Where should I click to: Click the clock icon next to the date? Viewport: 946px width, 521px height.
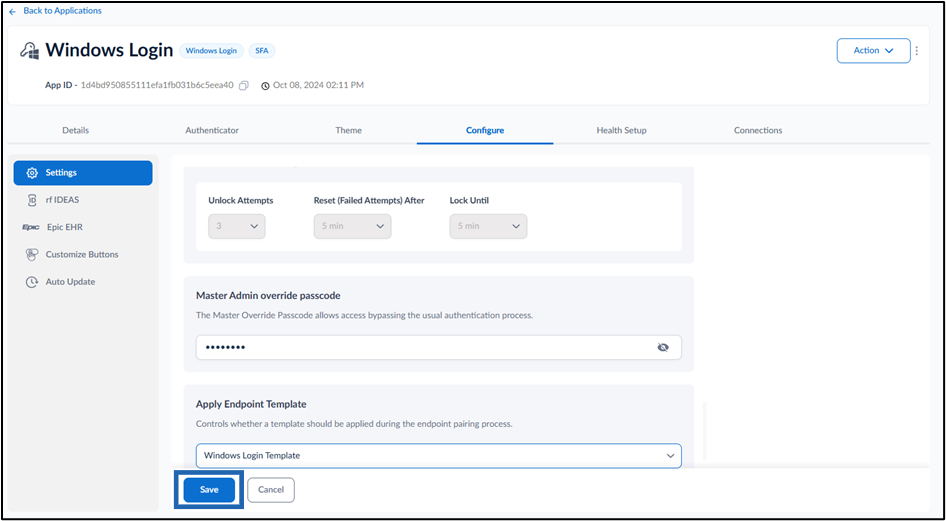coord(265,86)
